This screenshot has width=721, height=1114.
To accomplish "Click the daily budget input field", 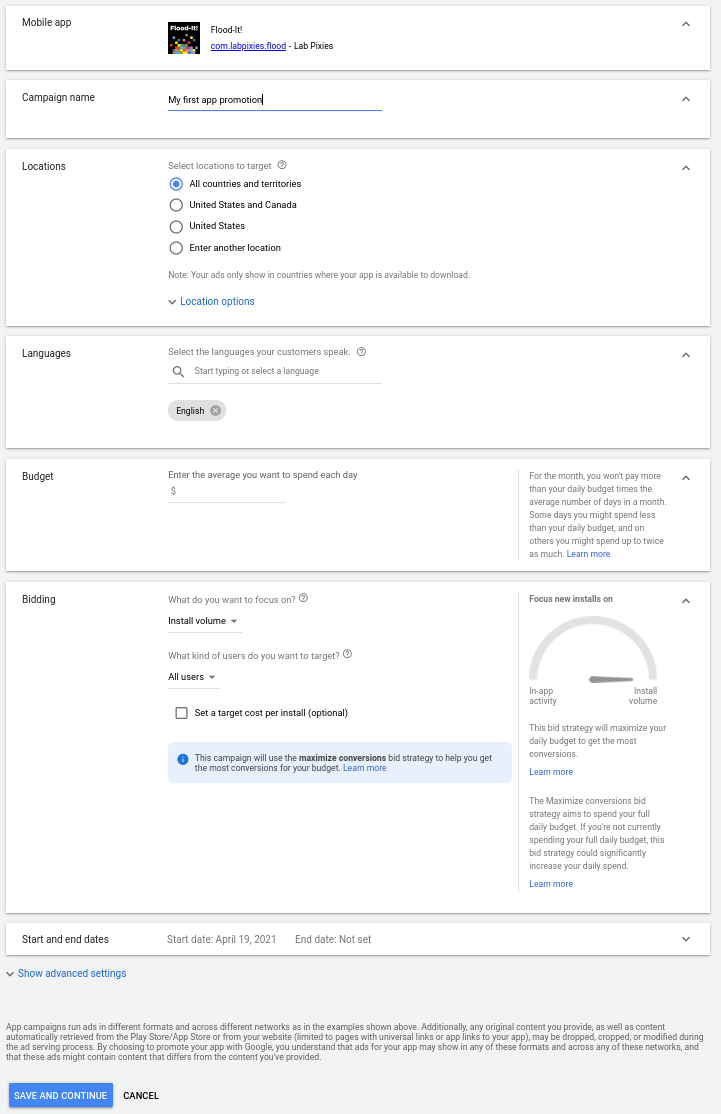I will (232, 491).
